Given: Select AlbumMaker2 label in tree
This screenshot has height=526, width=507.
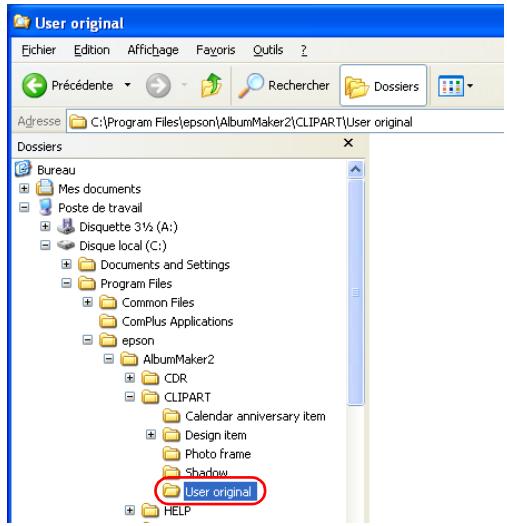Looking at the screenshot, I should (x=179, y=360).
